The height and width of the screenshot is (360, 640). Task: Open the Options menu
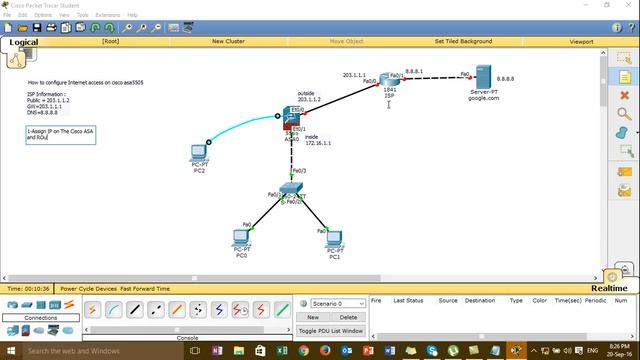[43, 15]
